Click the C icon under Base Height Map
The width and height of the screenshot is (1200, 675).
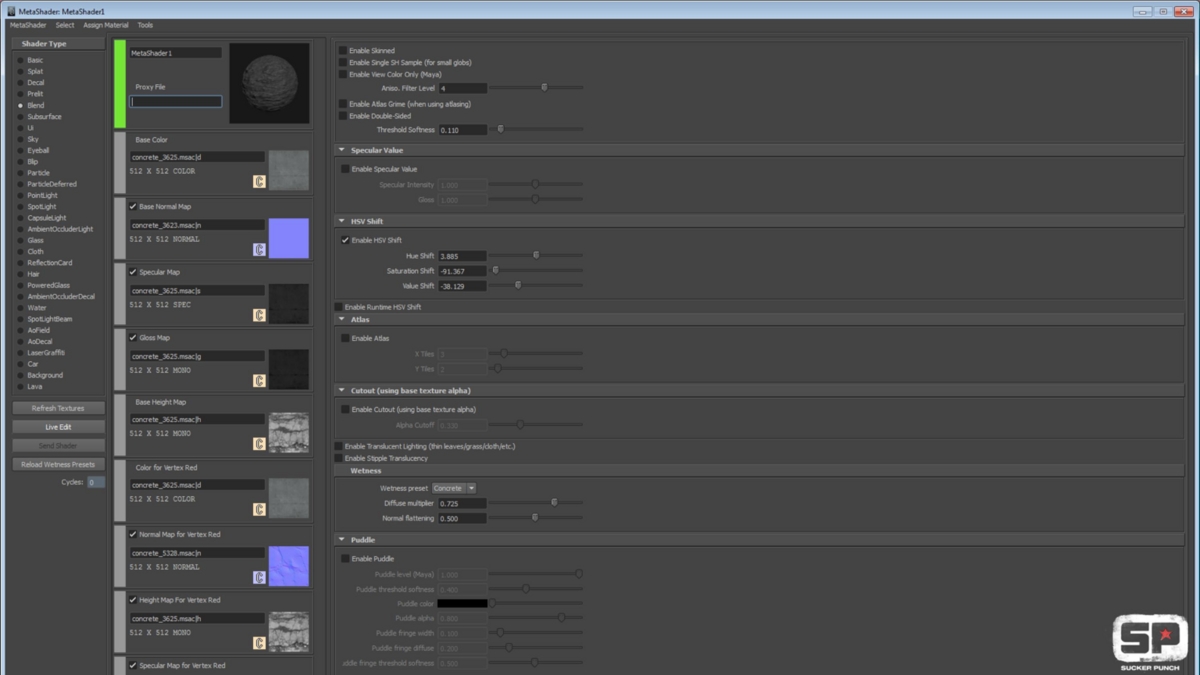(x=259, y=444)
